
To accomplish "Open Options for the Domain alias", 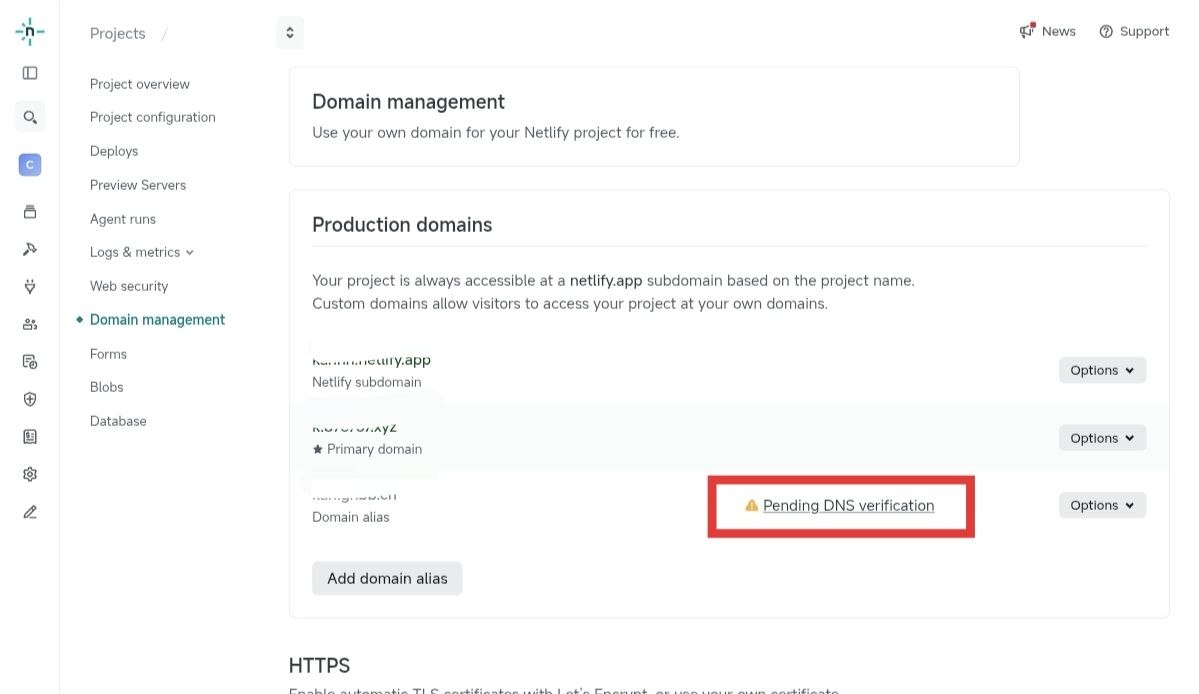I will [x=1102, y=505].
